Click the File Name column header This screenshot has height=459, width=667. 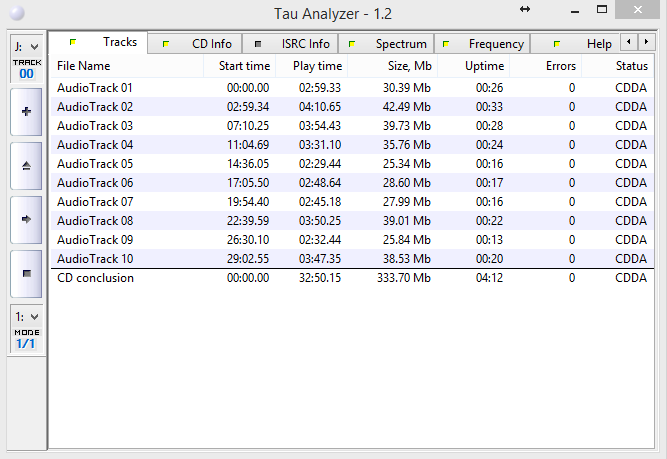coord(127,66)
